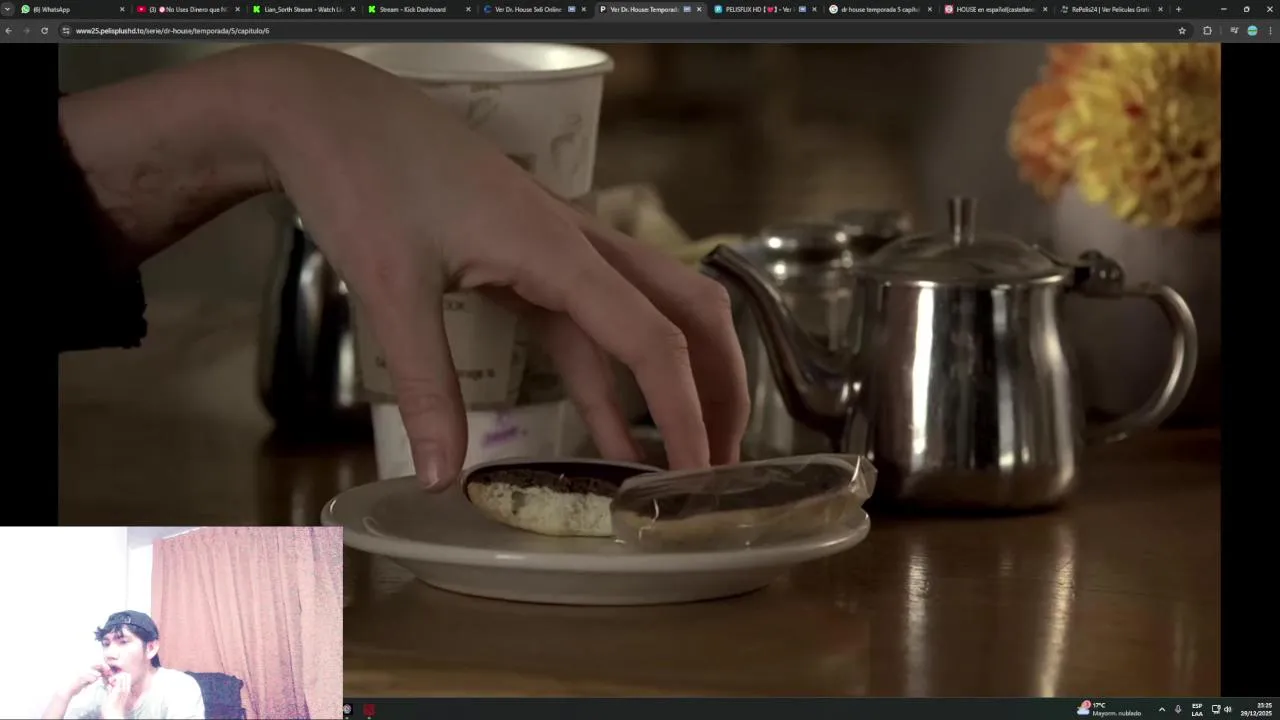Screen dimensions: 1280x720
Task: Show hidden system tray icons
Action: tap(1161, 709)
